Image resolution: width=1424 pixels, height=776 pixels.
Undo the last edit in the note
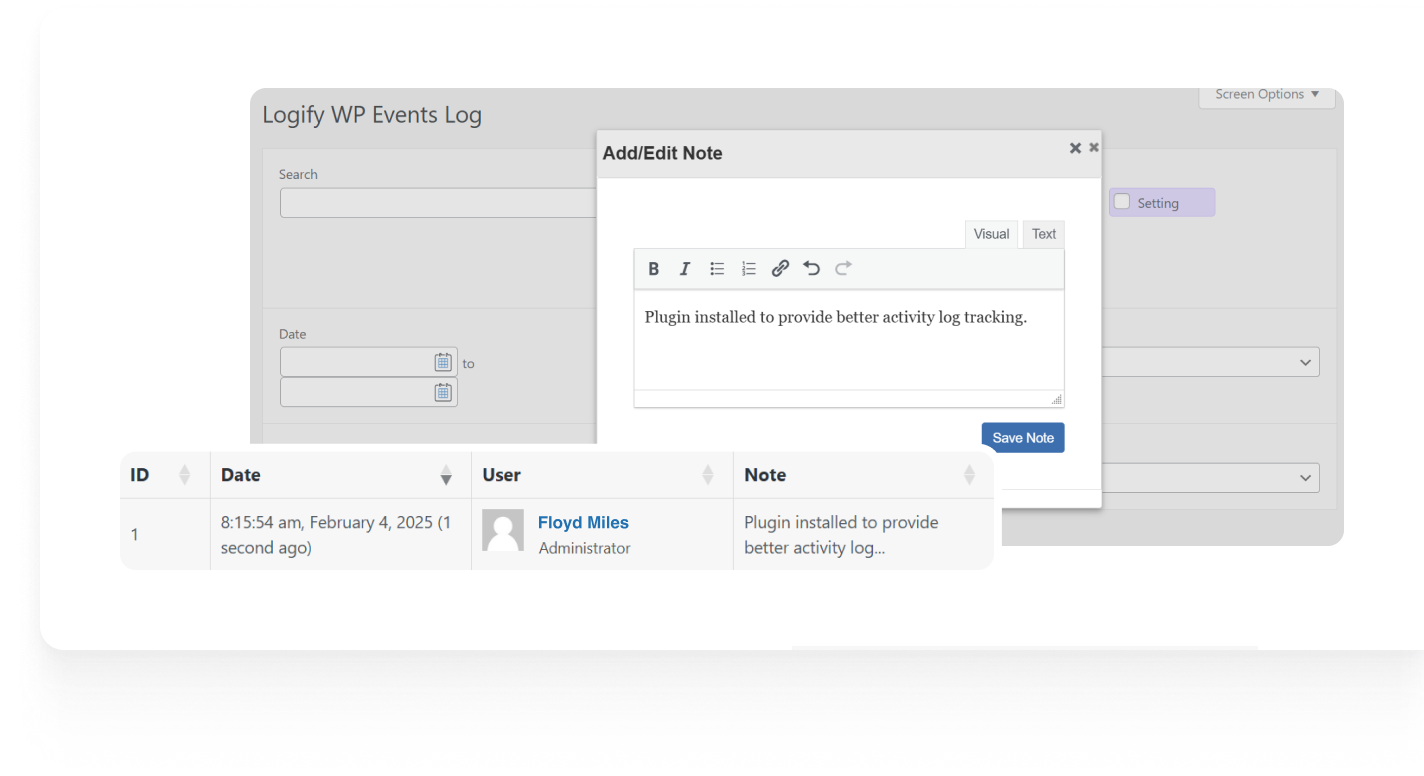pyautogui.click(x=811, y=268)
